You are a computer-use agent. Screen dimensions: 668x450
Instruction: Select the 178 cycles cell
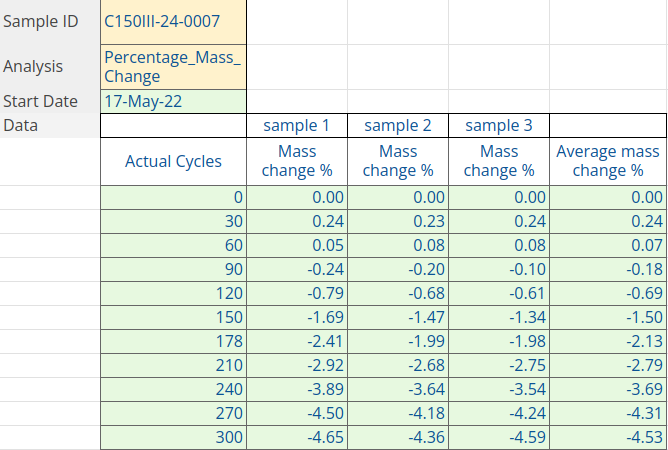point(173,317)
